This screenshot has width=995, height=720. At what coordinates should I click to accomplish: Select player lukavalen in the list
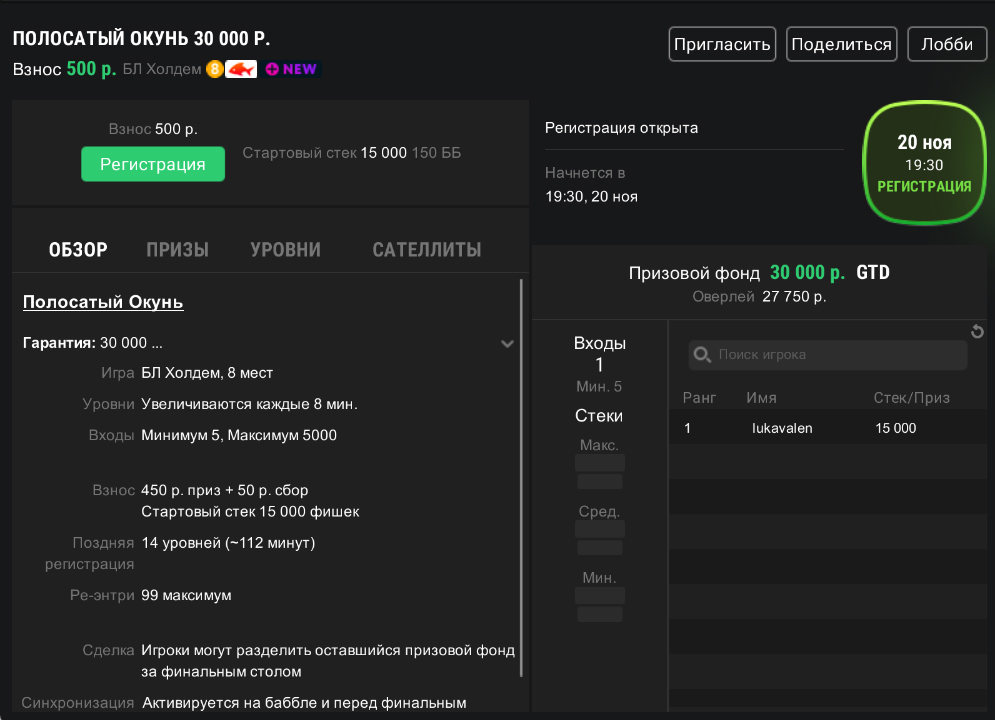[782, 428]
